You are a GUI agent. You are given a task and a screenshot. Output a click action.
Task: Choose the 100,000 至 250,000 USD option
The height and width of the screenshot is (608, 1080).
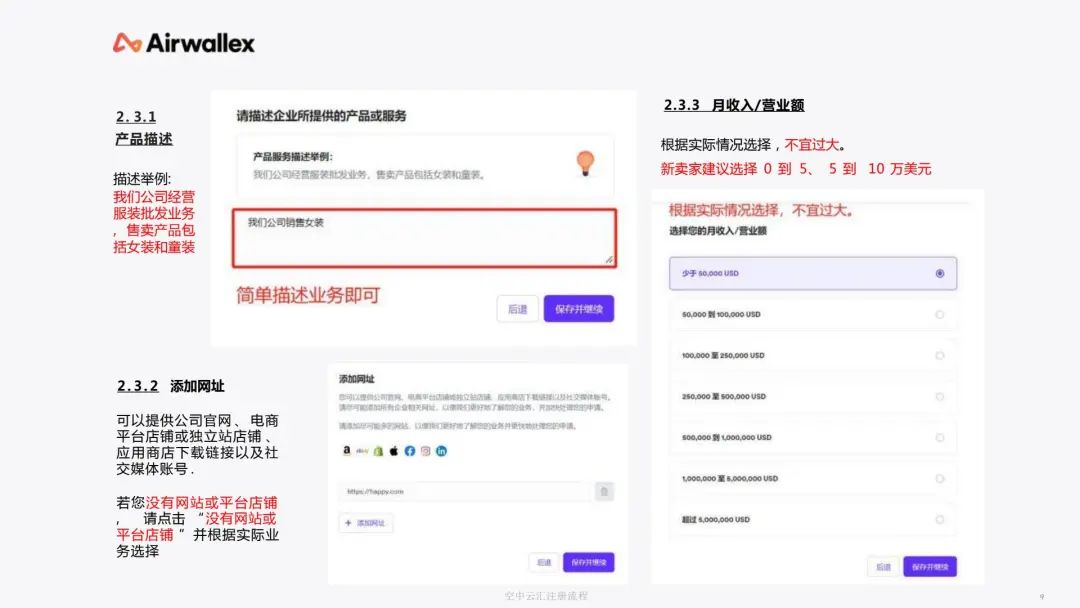[939, 355]
